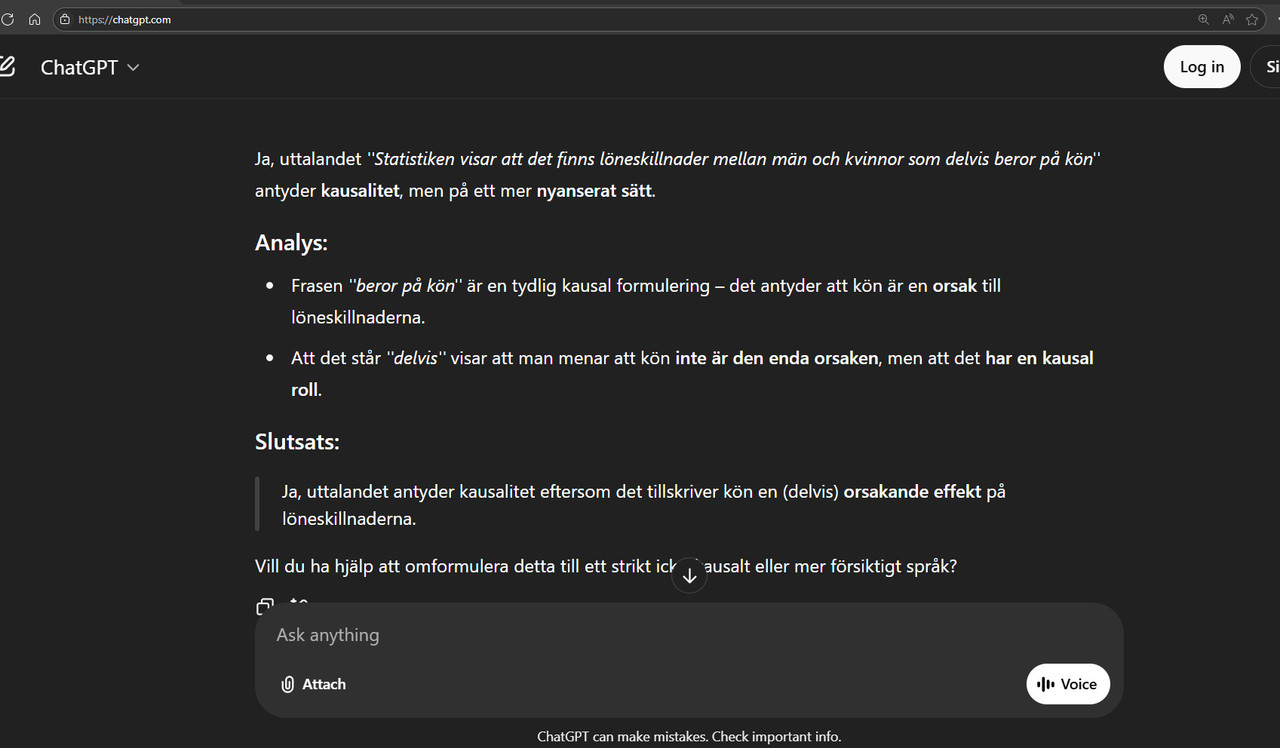Click the 'ChatGPT can make mistakes' disclaimer text
Viewport: 1280px width, 748px height.
(x=689, y=737)
